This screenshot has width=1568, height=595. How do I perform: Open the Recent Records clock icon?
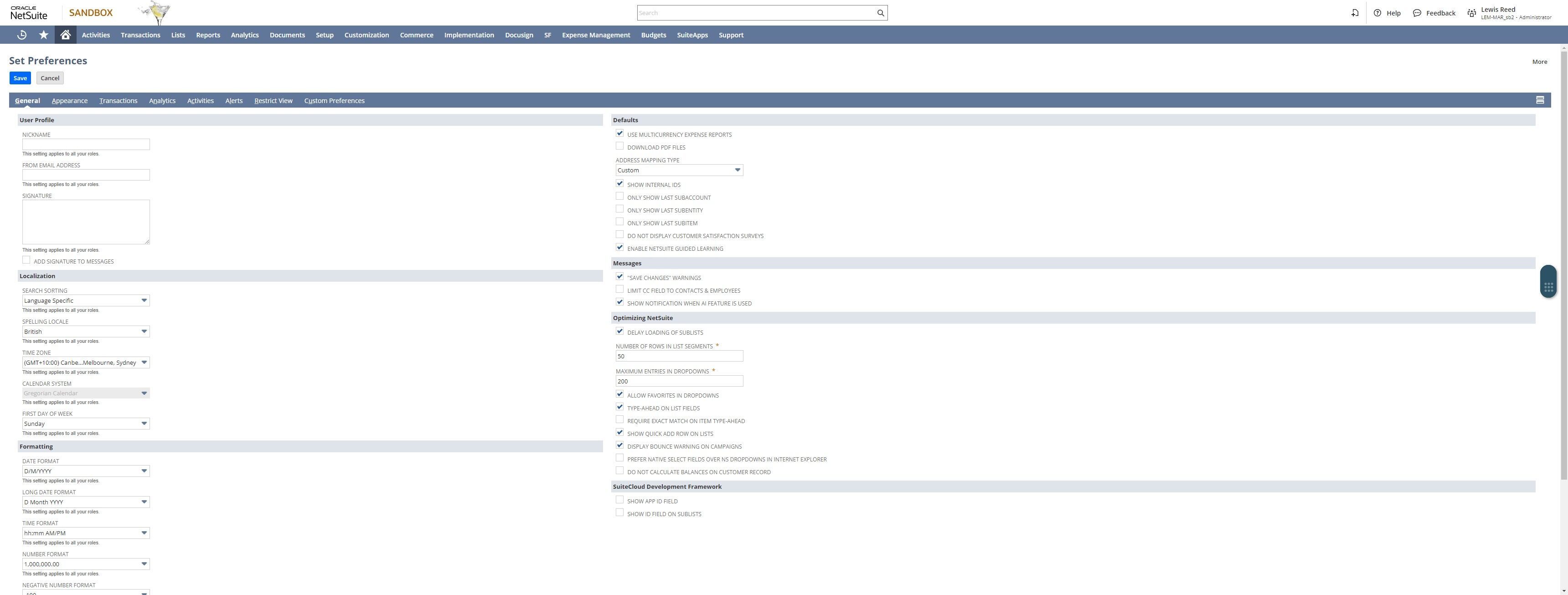(22, 35)
